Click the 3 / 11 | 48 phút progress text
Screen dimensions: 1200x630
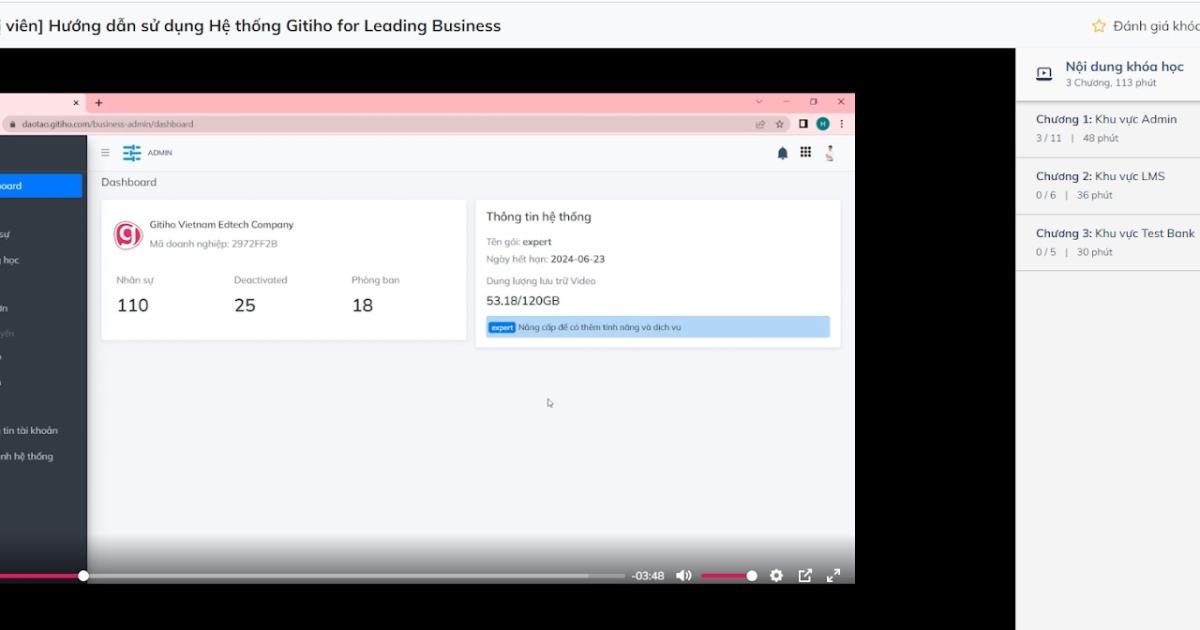[x=1077, y=138]
